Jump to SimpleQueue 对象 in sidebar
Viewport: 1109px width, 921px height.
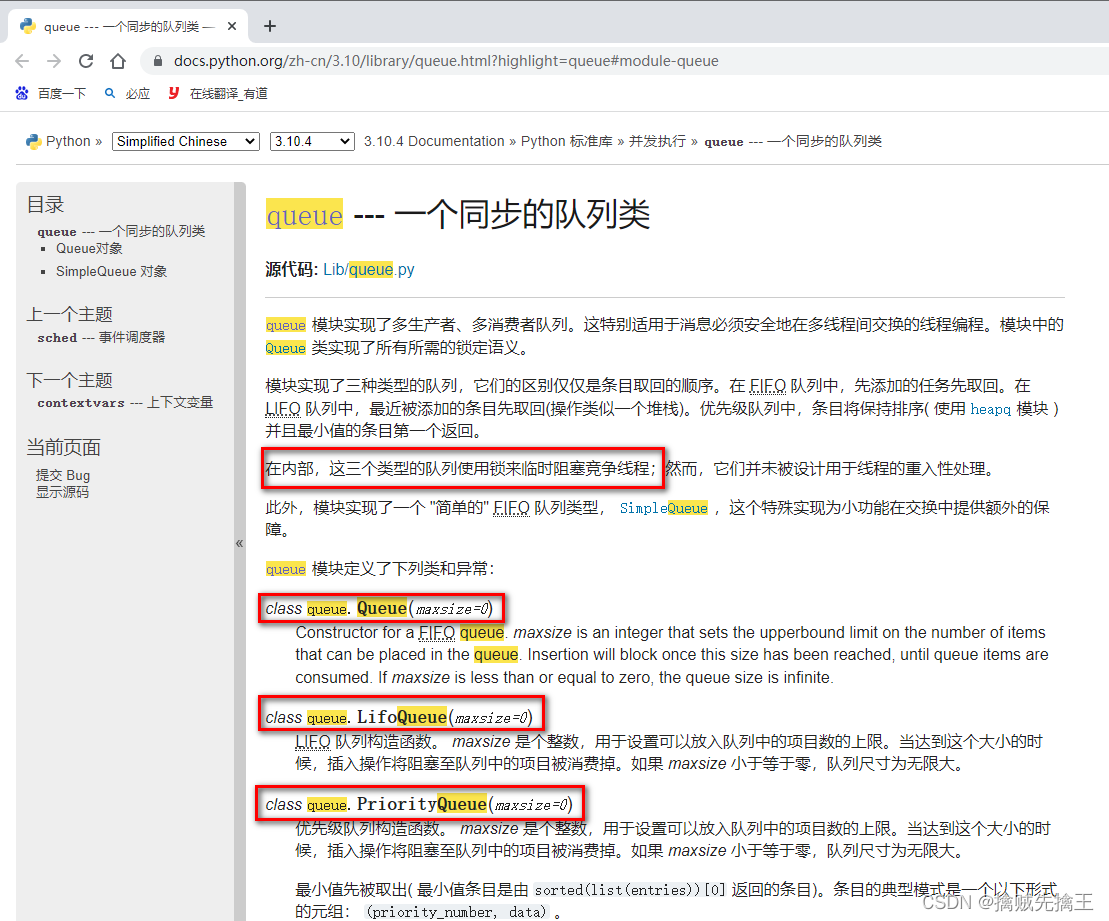[x=112, y=272]
